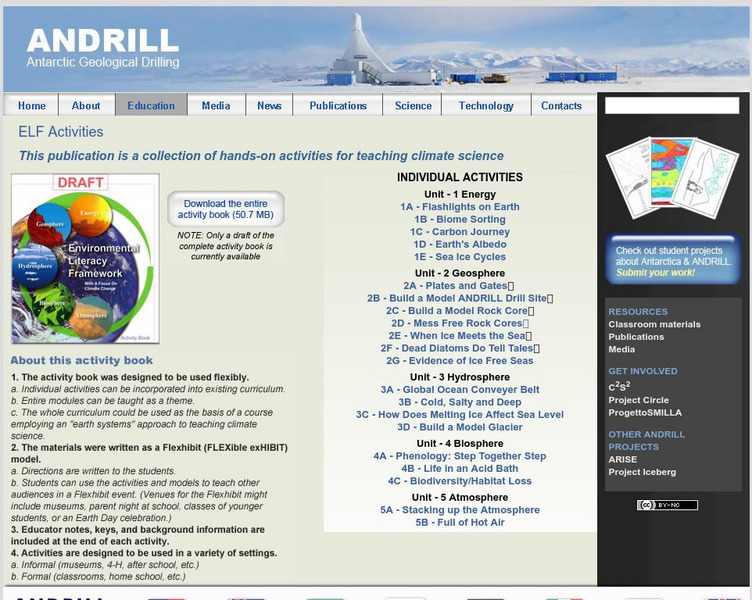Click the ELF Activities page heading
The height and width of the screenshot is (600, 752).
tap(61, 131)
